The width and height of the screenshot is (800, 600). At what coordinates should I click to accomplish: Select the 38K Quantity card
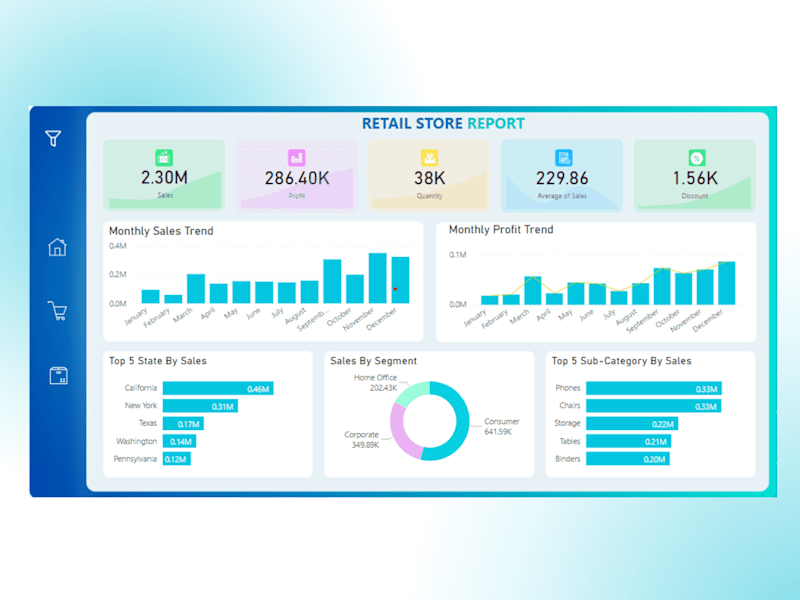[430, 175]
